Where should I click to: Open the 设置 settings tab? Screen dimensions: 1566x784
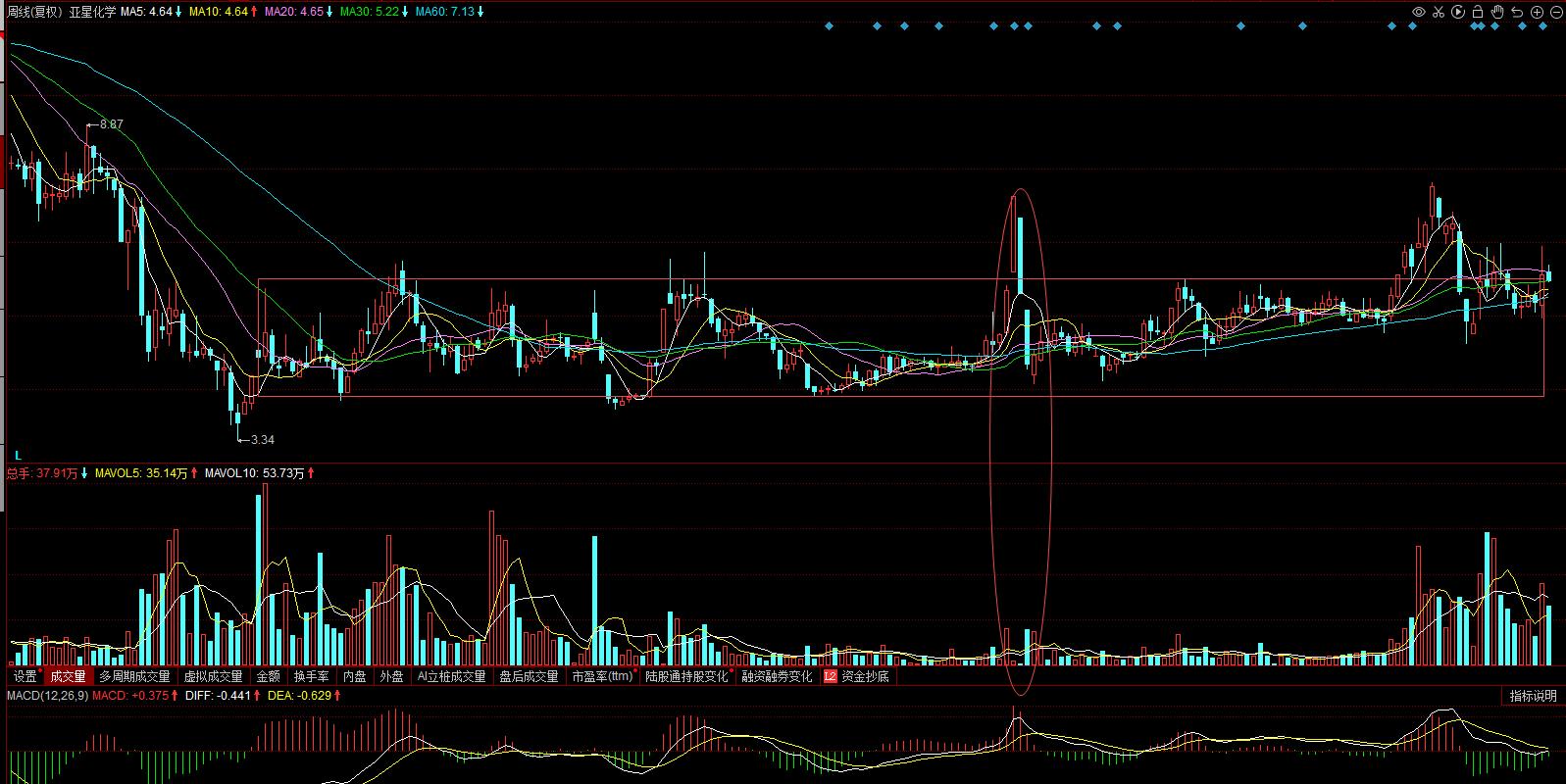(x=25, y=676)
